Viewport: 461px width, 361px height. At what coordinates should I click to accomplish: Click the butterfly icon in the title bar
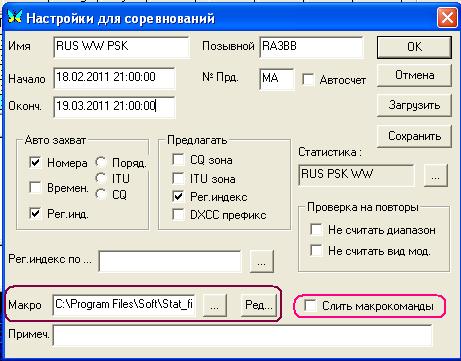coord(15,17)
